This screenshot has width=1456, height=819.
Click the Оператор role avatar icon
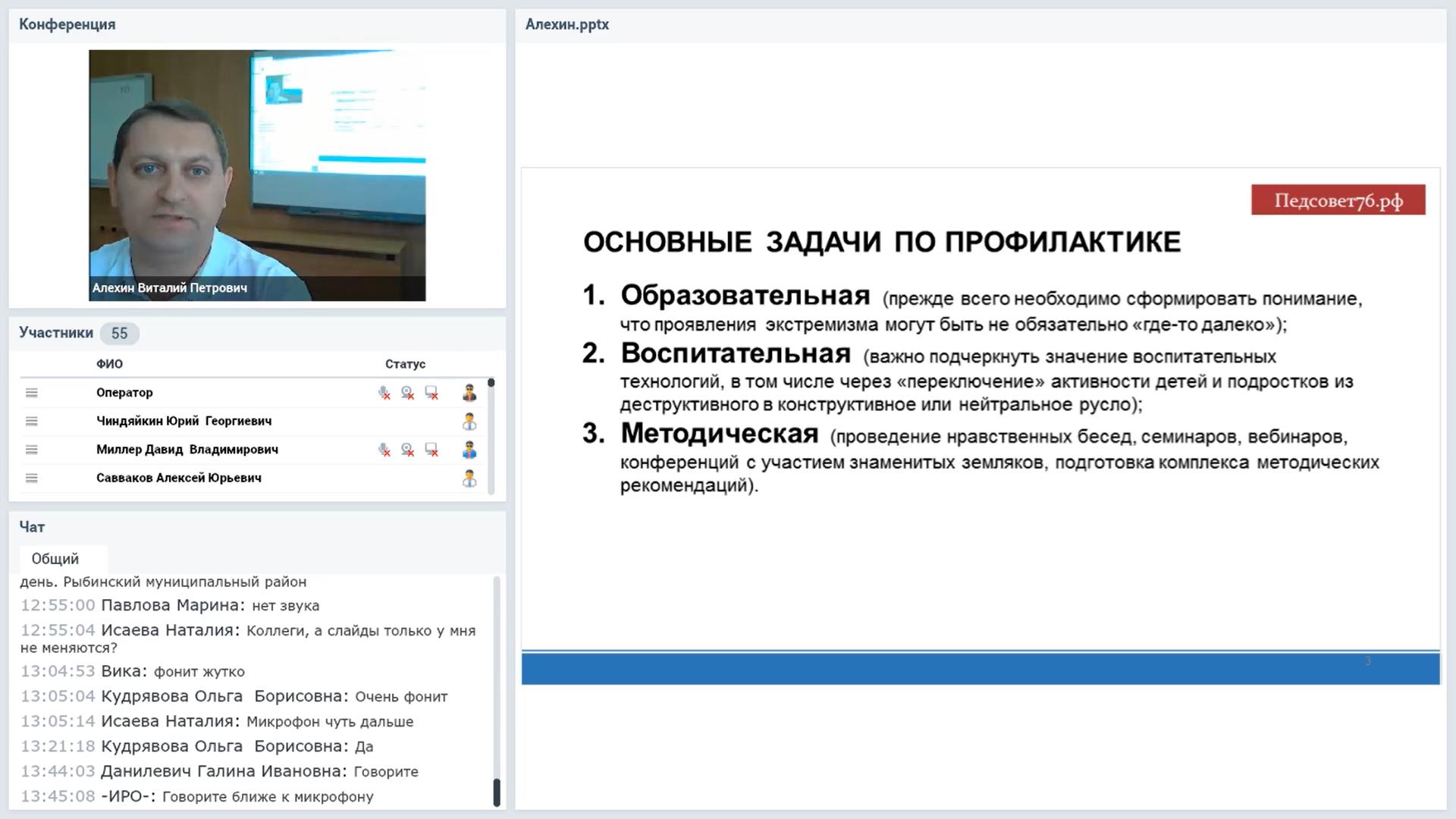pyautogui.click(x=469, y=393)
